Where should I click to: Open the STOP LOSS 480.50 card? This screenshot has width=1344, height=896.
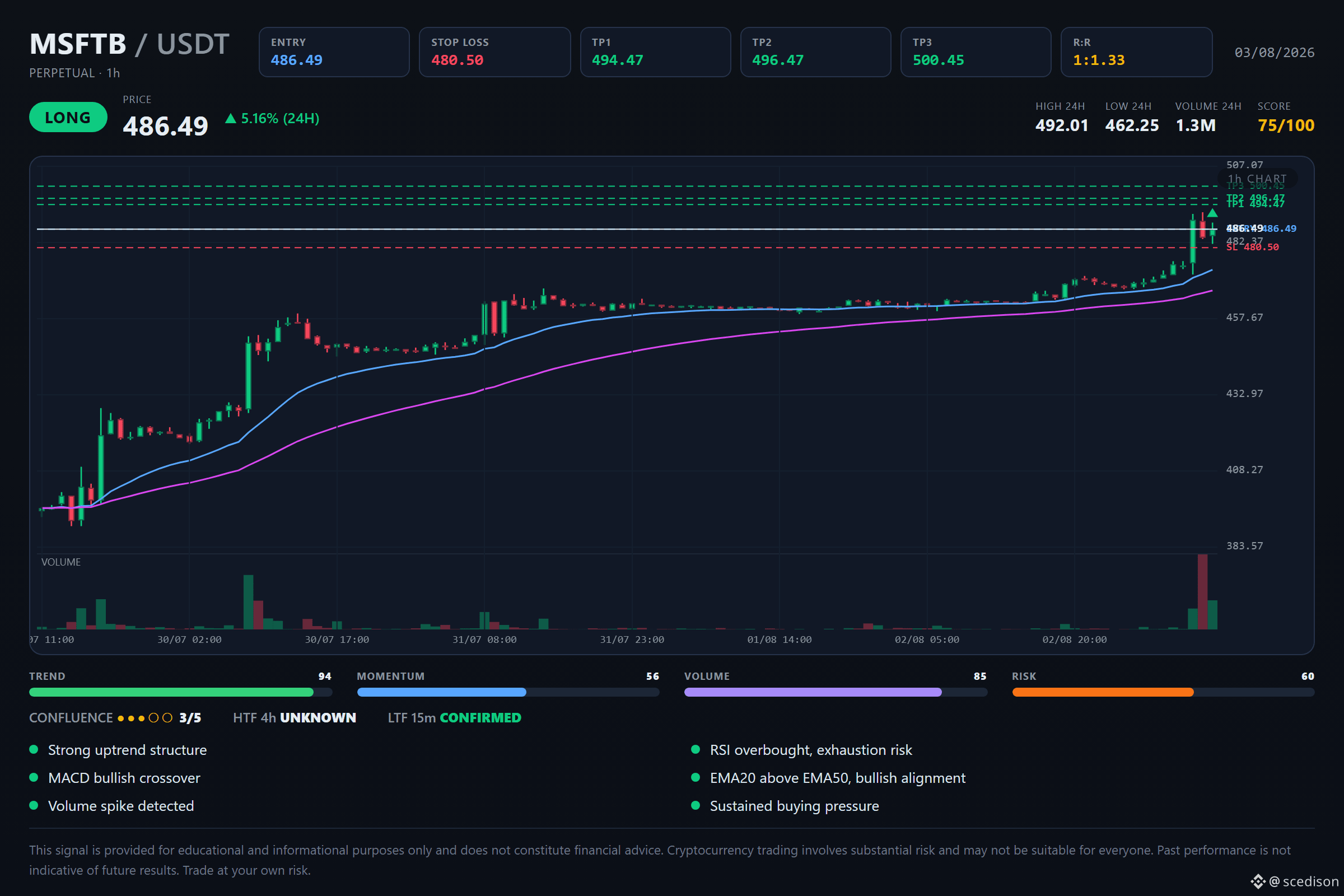[495, 52]
